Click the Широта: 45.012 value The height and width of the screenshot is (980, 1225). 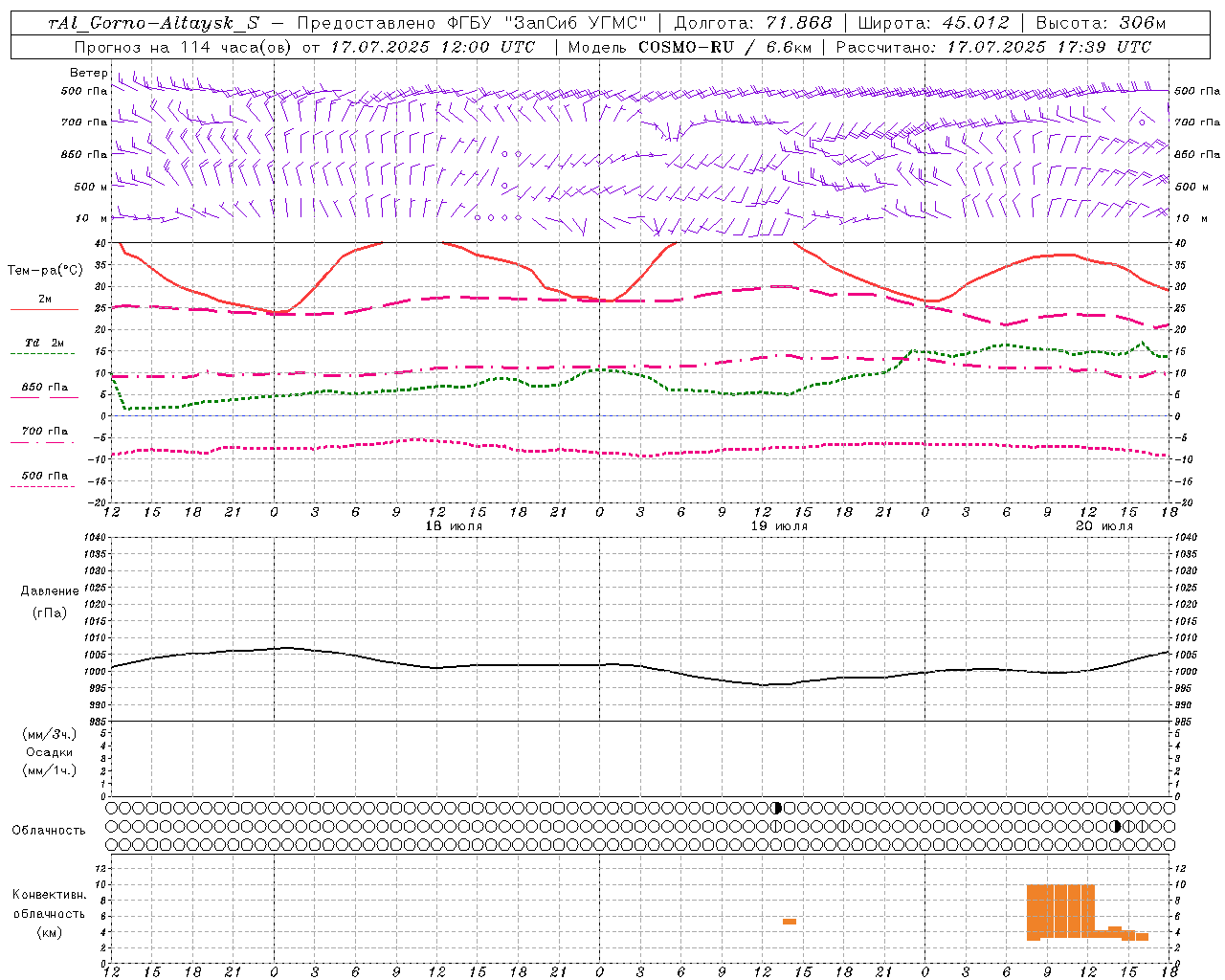tap(933, 23)
